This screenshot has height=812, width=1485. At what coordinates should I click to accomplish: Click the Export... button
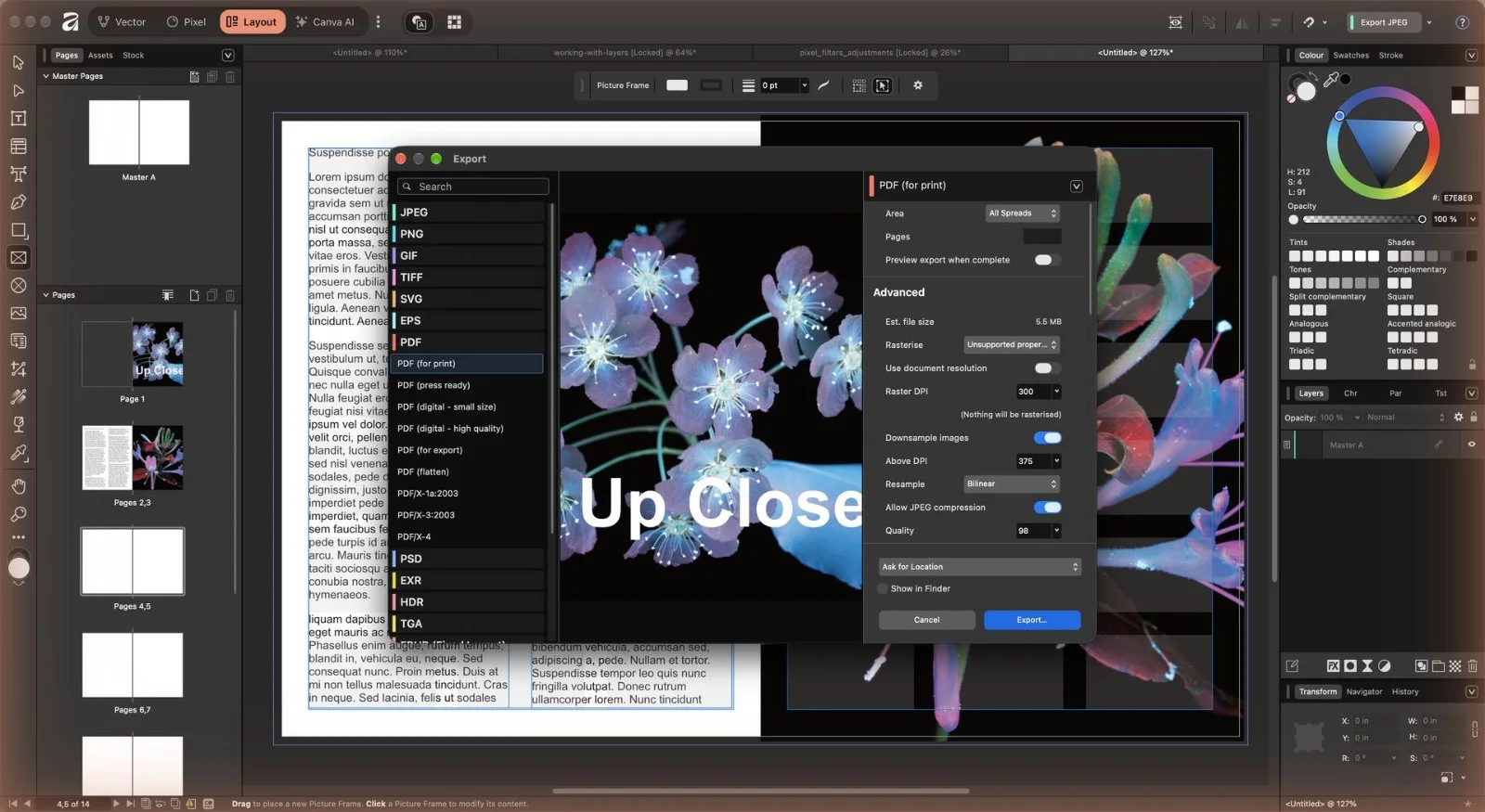[1032, 620]
